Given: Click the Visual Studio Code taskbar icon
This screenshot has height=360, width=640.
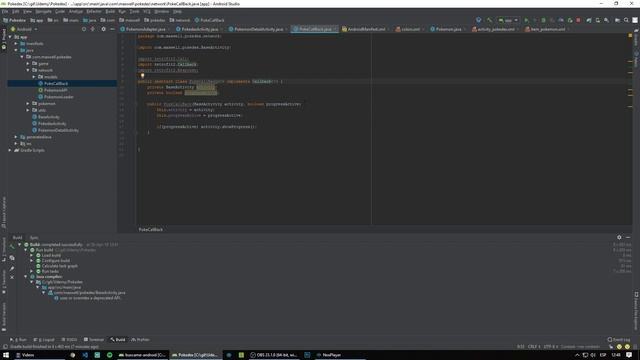Looking at the screenshot, I should coord(85,355).
